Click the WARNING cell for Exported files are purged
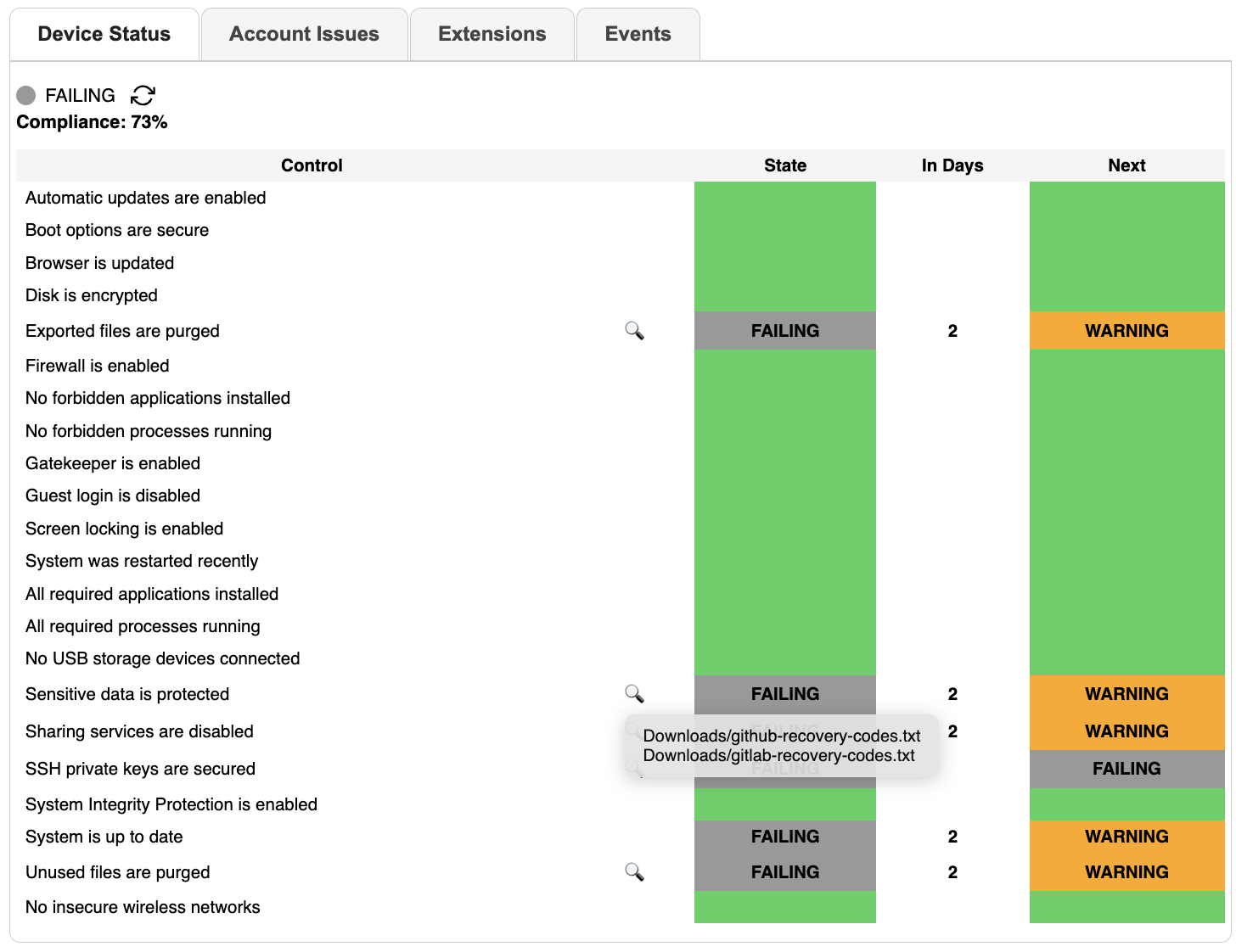Image resolution: width=1236 pixels, height=952 pixels. (1126, 331)
